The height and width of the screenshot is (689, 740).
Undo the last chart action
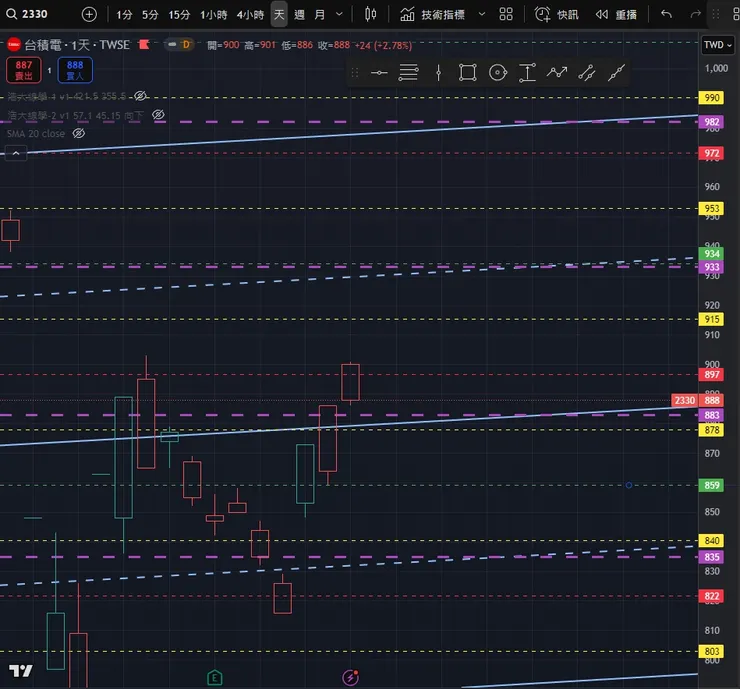666,14
